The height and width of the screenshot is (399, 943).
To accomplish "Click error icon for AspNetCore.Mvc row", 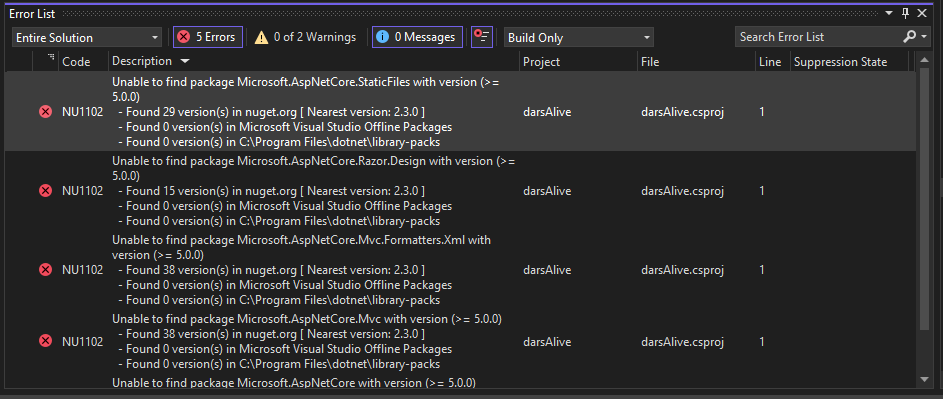I will [45, 341].
